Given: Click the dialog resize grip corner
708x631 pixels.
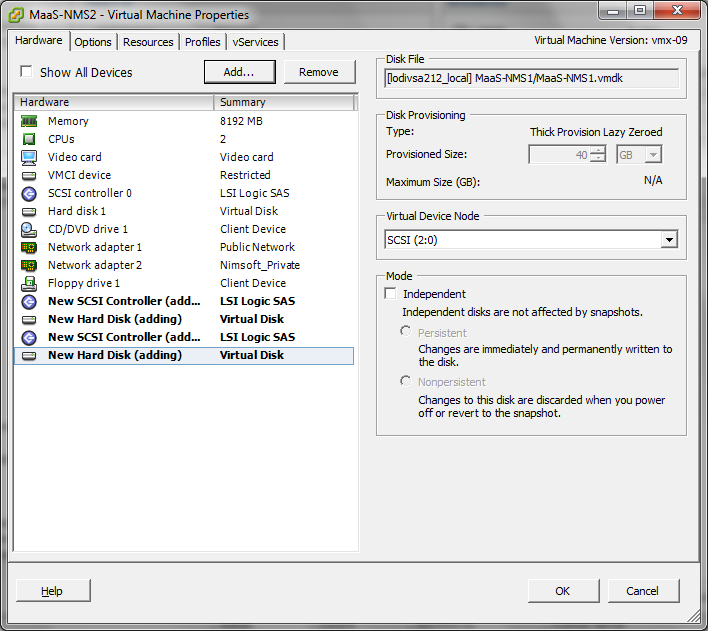Looking at the screenshot, I should [694, 616].
